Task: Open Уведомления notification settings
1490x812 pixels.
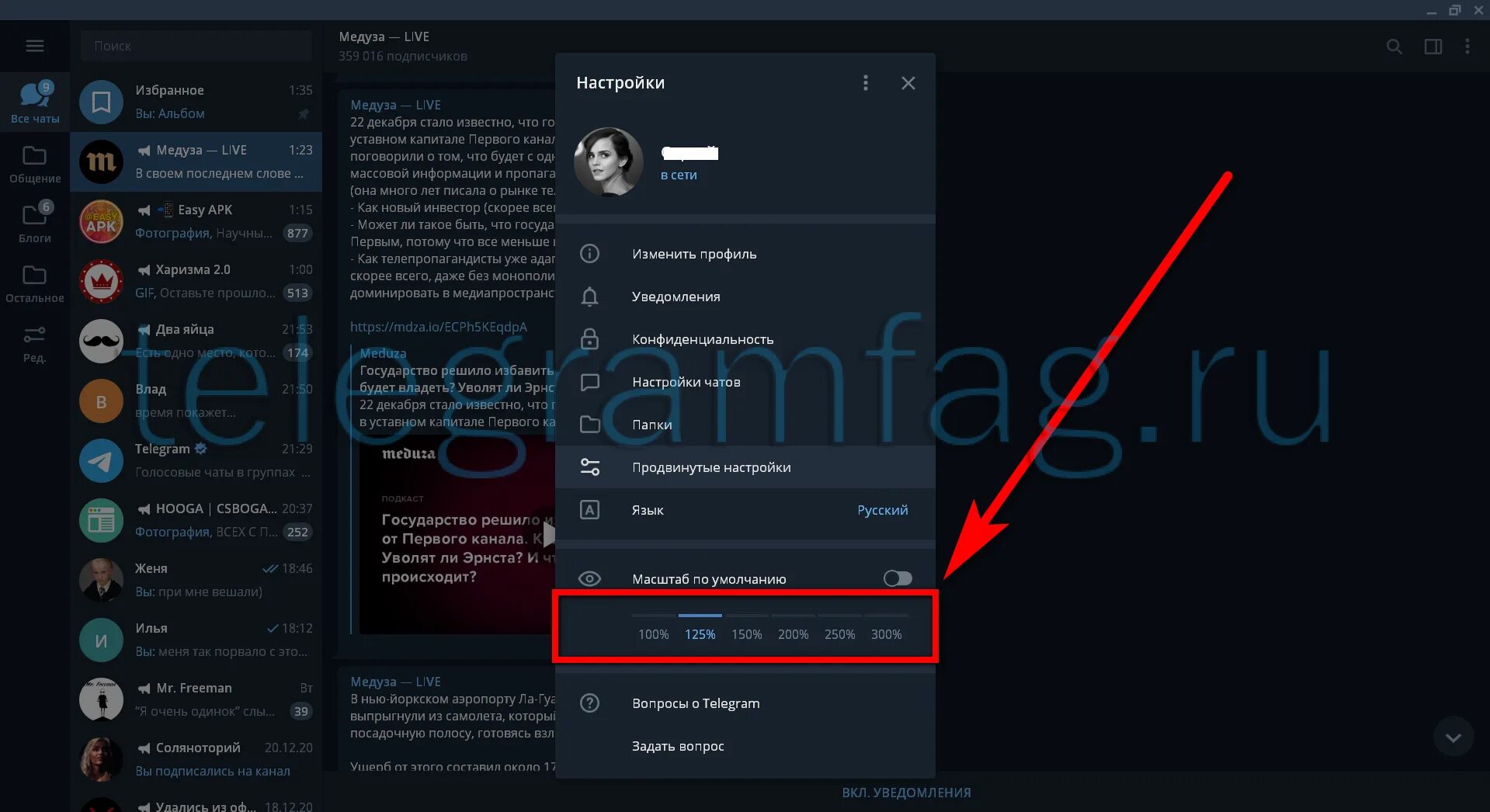Action: [745, 297]
